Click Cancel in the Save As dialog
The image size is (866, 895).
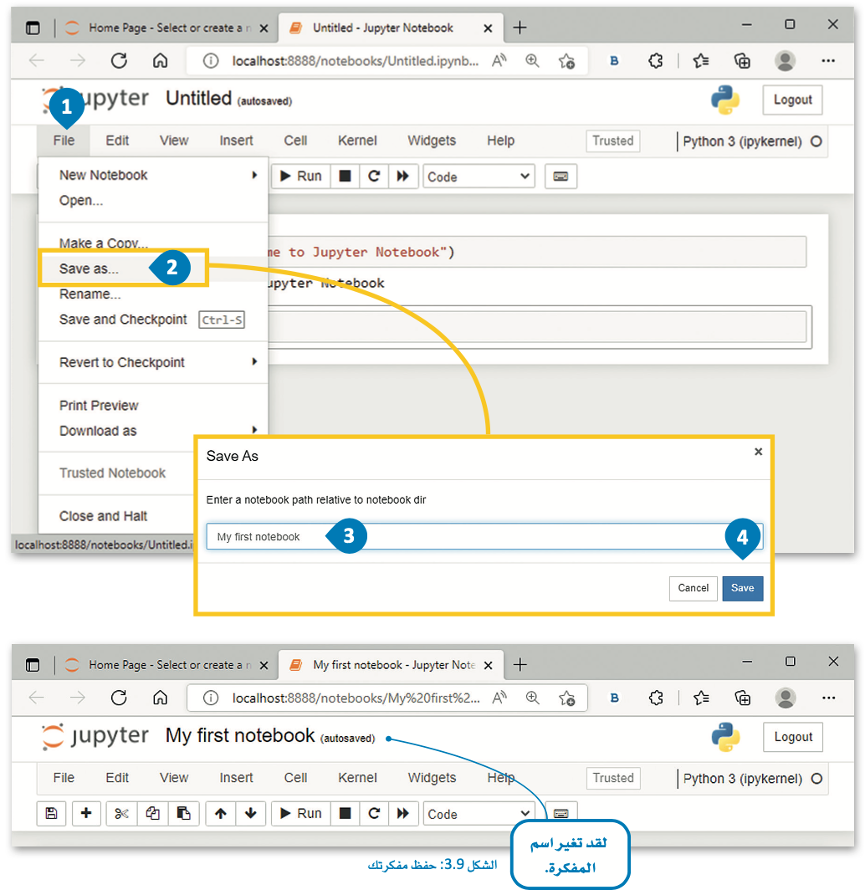693,588
